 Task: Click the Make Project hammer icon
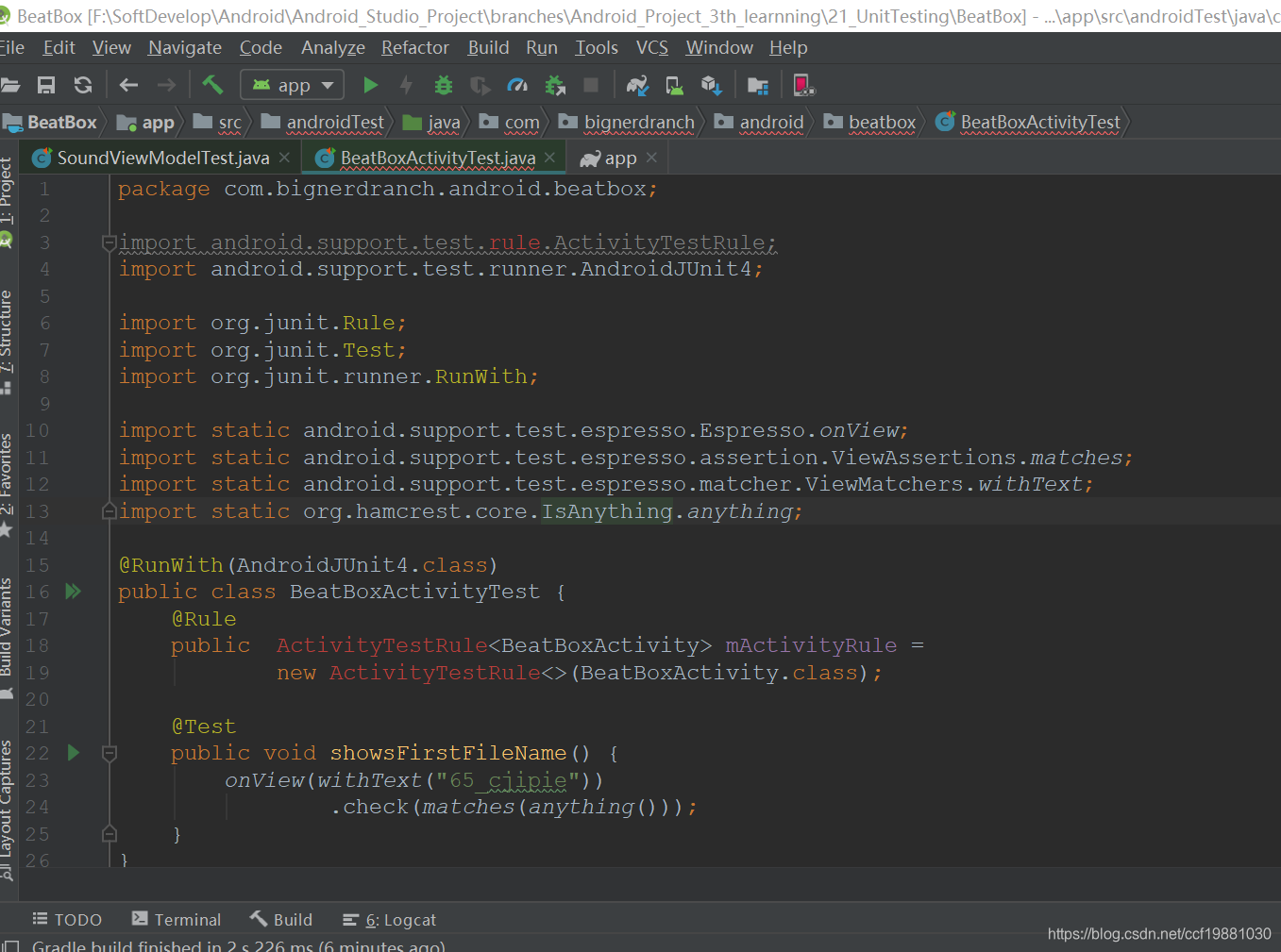coord(212,85)
